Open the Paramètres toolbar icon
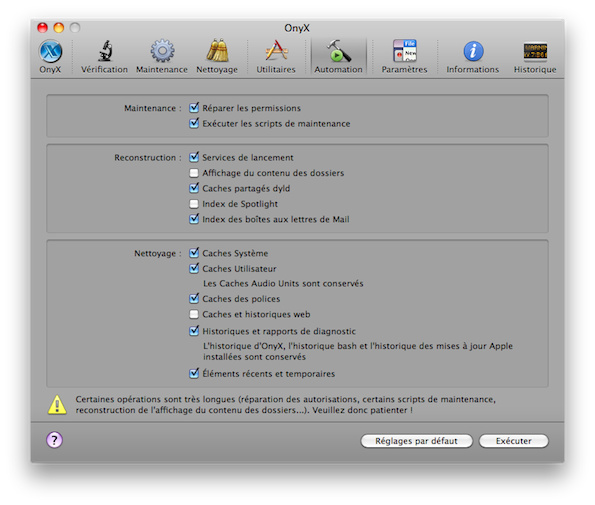This screenshot has width=595, height=505. point(405,51)
